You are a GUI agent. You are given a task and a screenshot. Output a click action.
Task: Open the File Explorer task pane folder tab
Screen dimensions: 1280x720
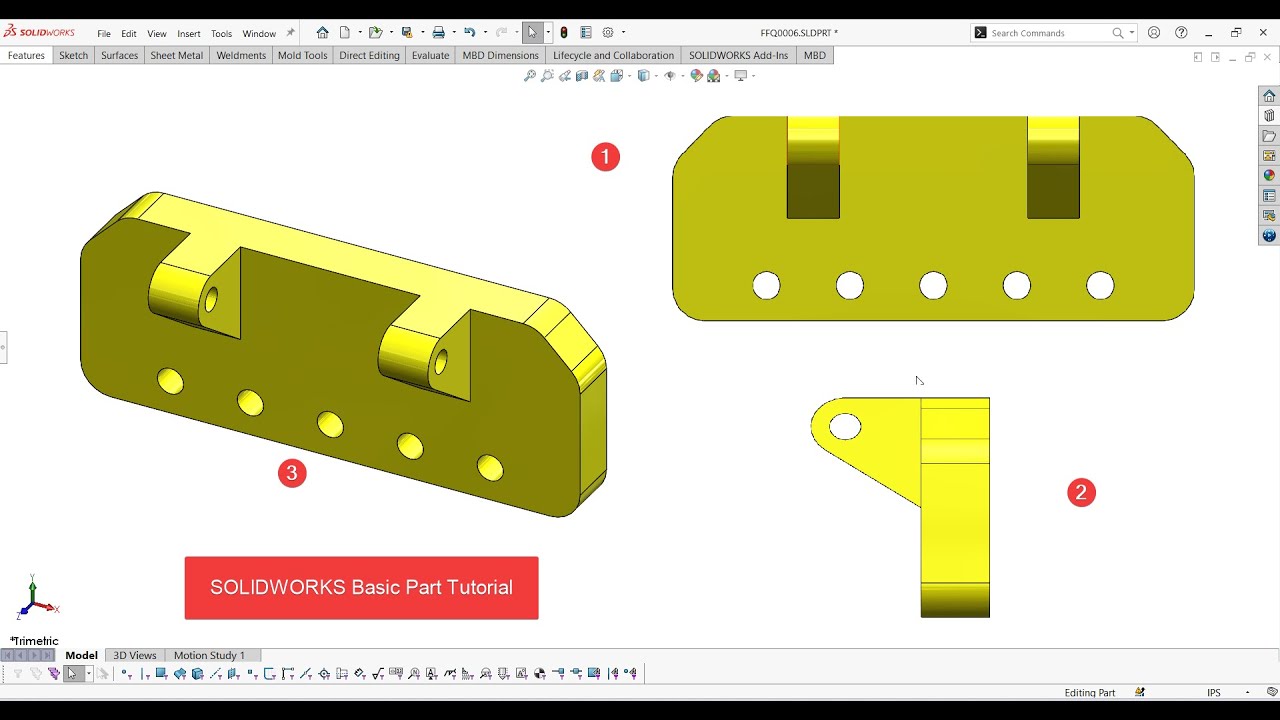click(x=1269, y=136)
